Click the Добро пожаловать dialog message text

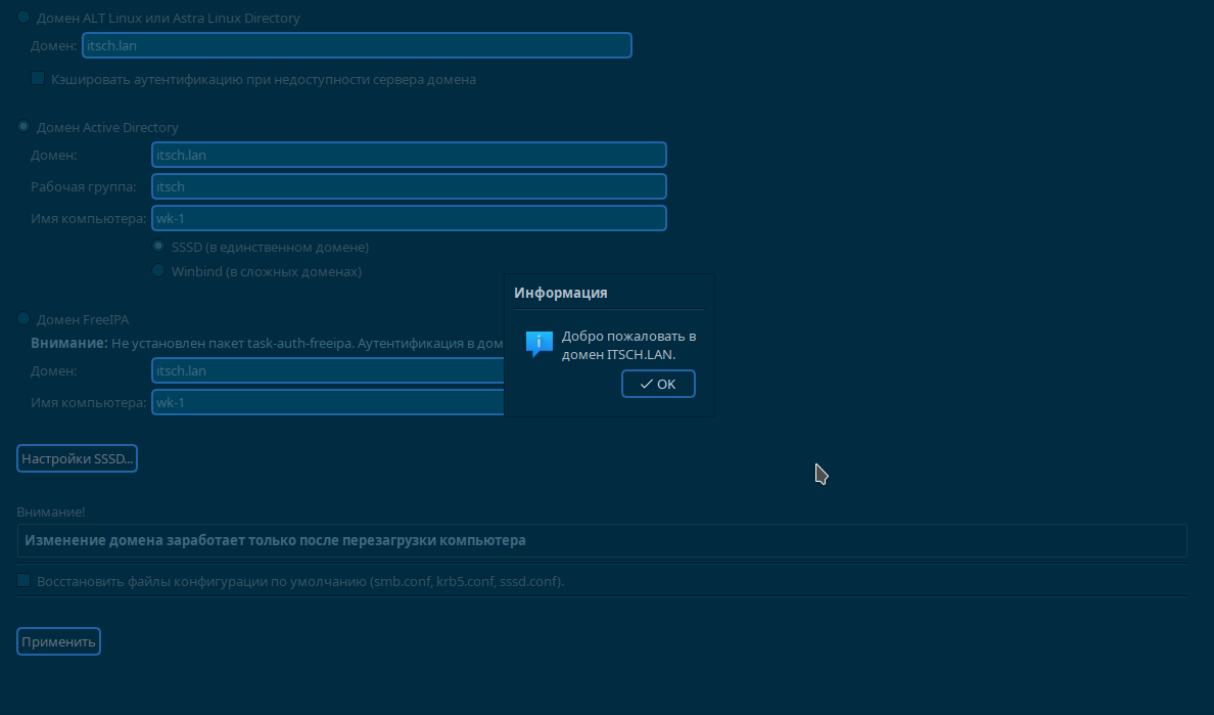click(628, 345)
